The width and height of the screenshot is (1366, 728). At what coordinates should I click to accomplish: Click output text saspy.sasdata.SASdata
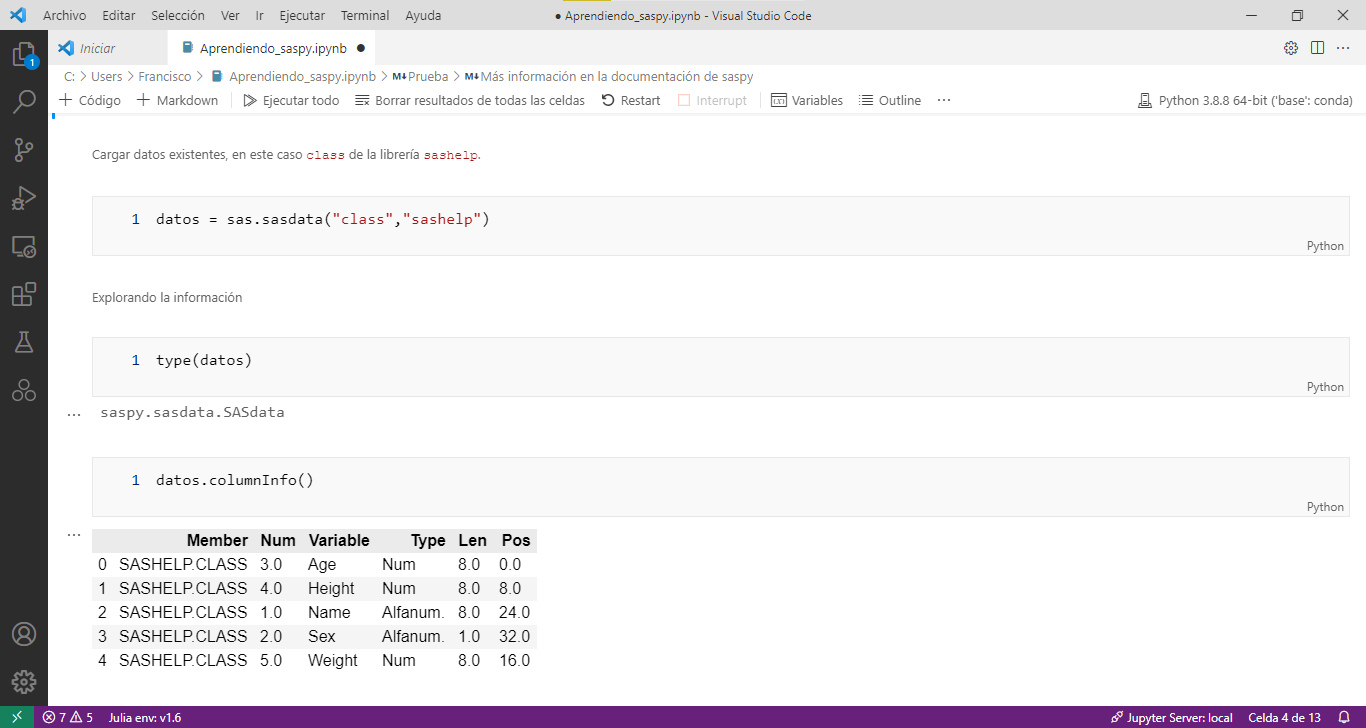coord(192,412)
